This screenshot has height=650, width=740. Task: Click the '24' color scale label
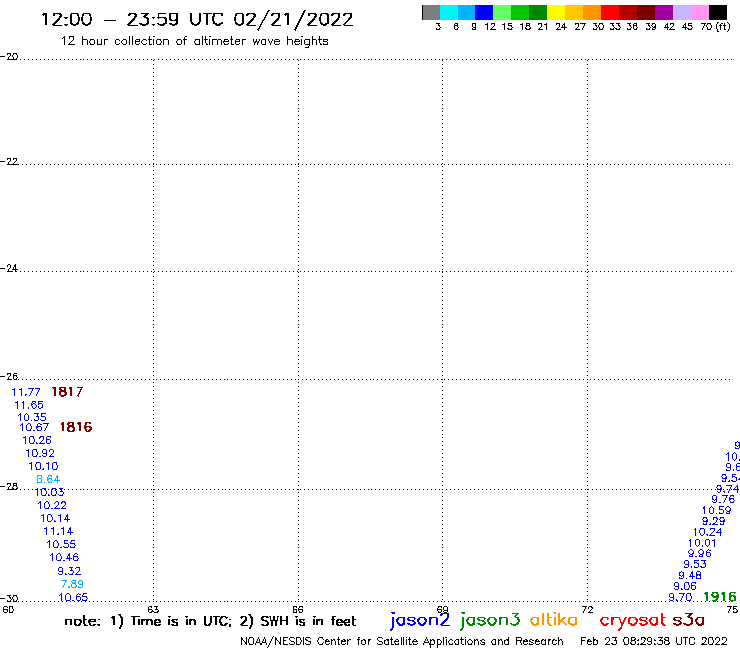point(561,26)
